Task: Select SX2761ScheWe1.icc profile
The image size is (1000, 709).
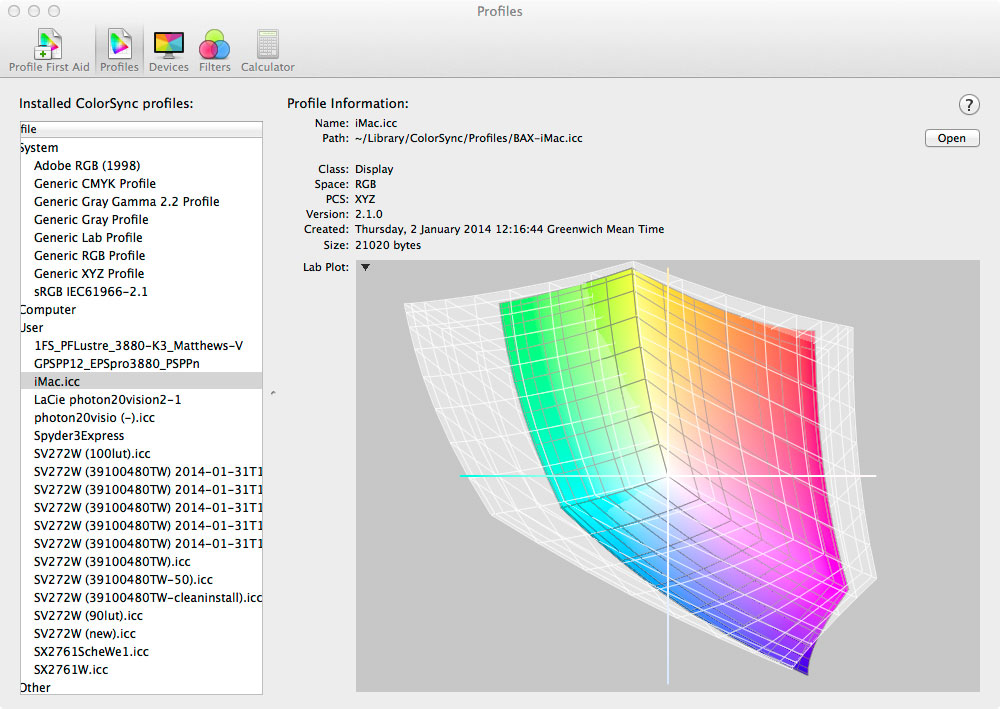Action: point(141,652)
